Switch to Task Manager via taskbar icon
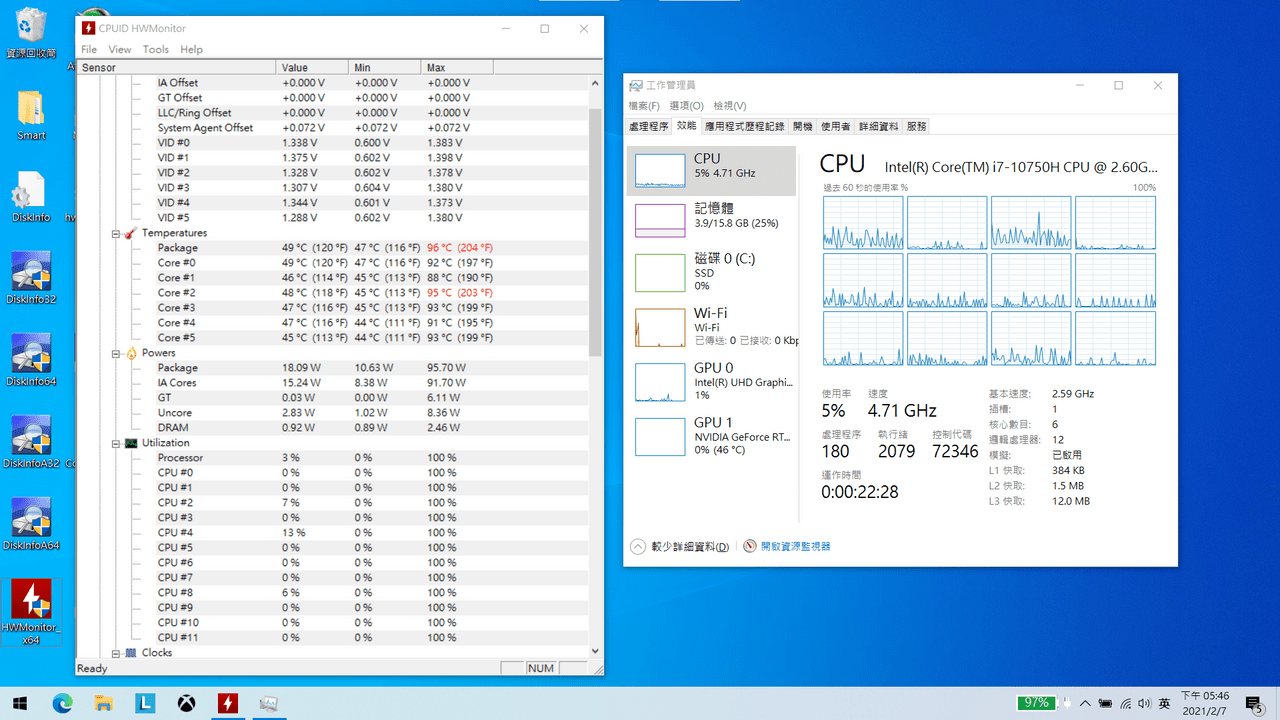 [x=268, y=703]
